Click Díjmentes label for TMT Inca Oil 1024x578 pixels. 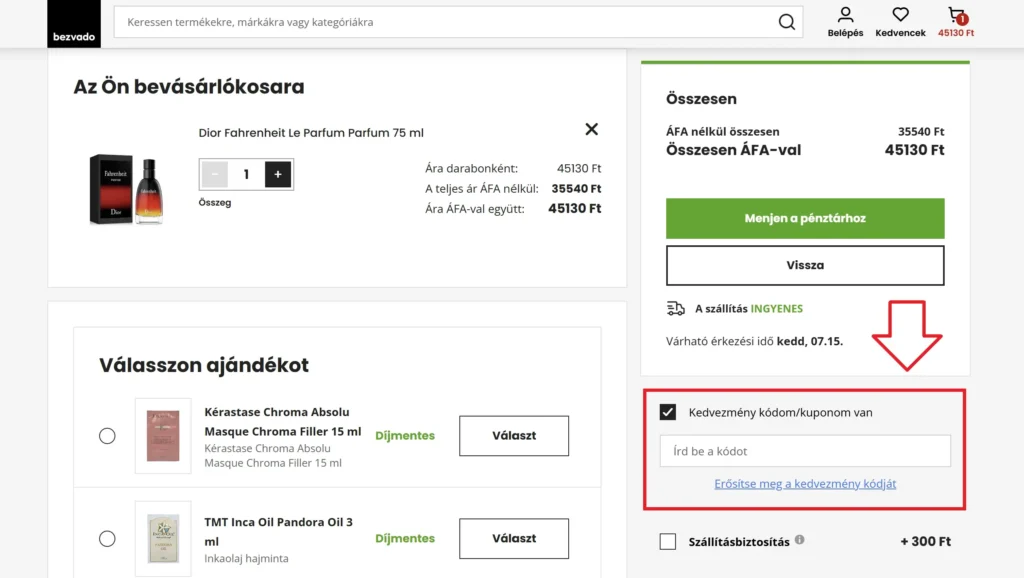click(405, 539)
